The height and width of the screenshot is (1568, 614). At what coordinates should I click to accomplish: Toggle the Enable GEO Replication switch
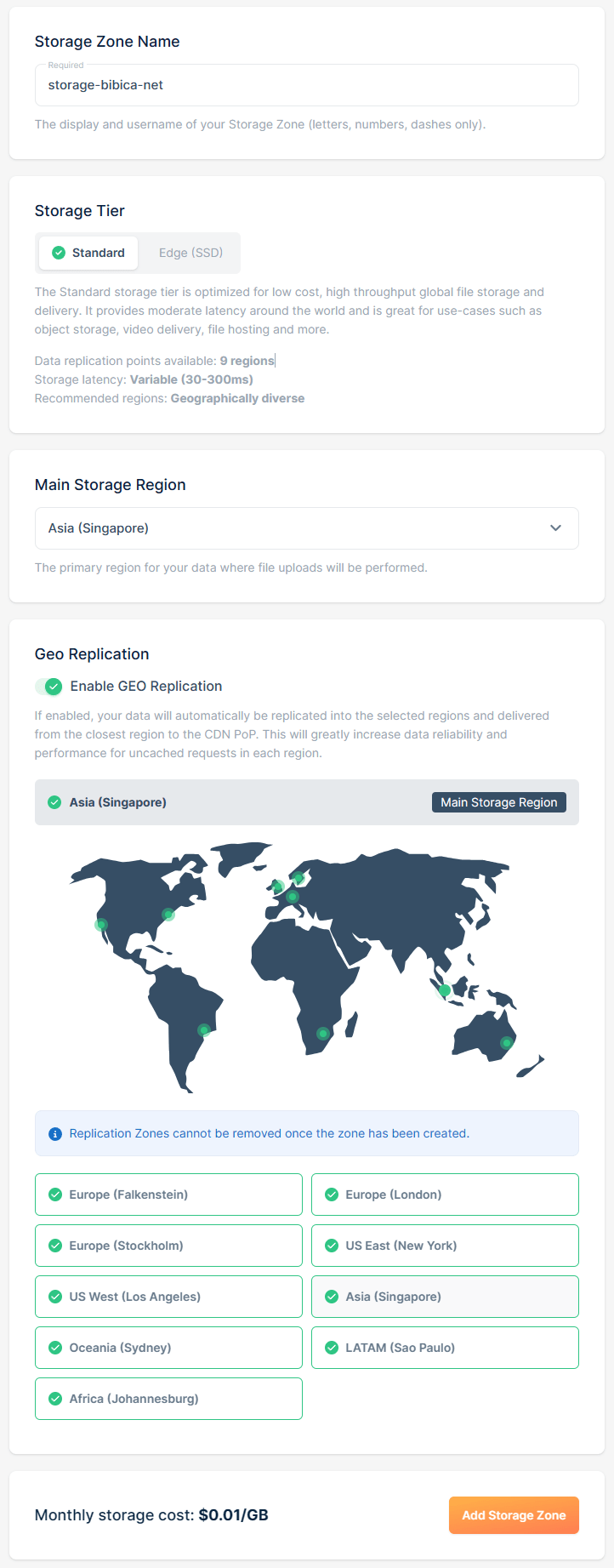pos(48,687)
